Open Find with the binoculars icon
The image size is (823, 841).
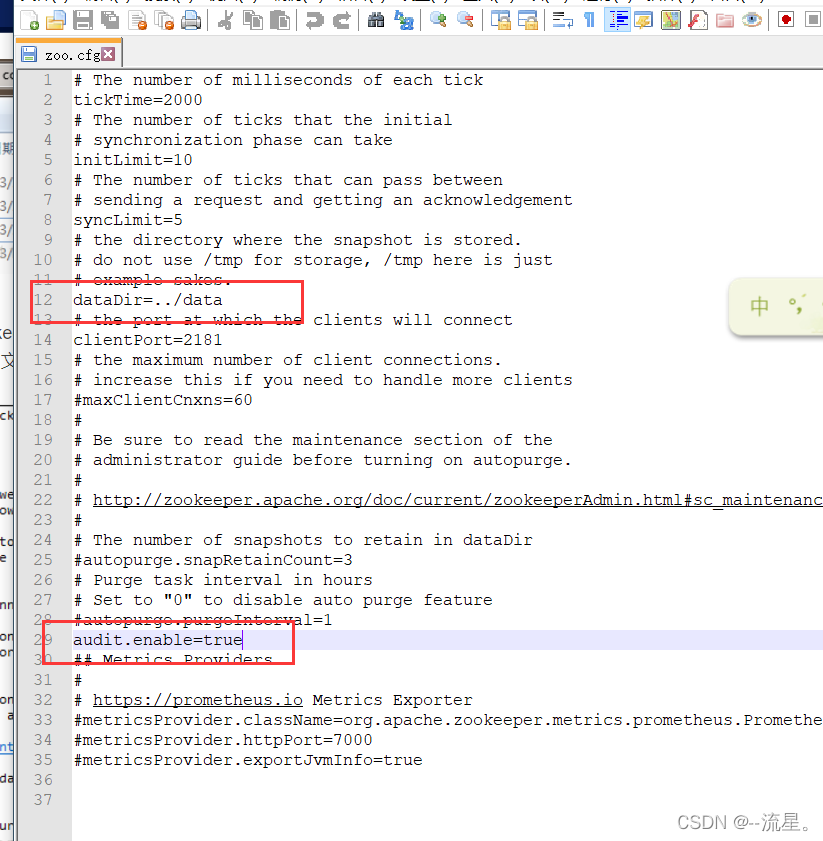pos(376,20)
